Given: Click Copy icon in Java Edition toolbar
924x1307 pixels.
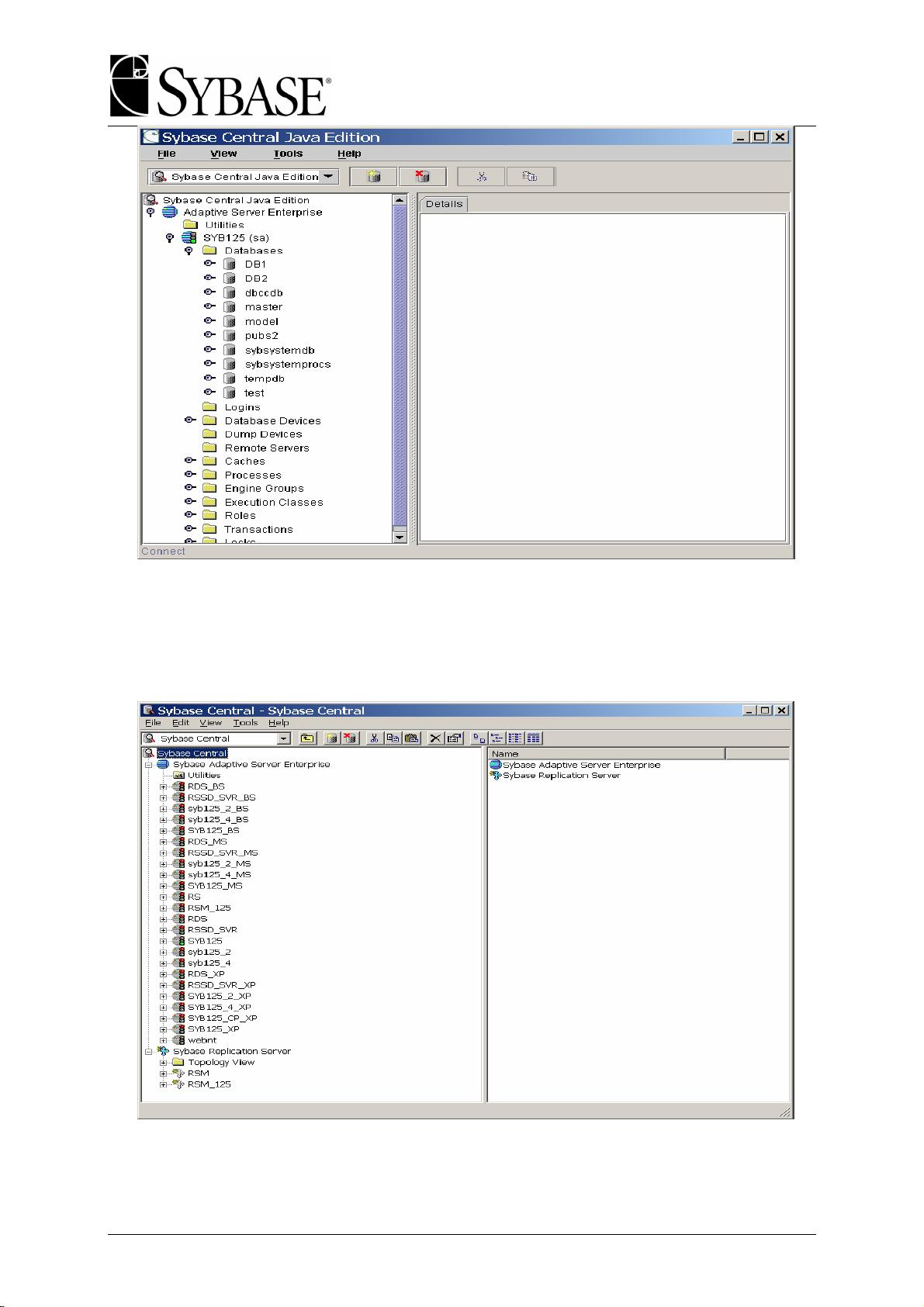Looking at the screenshot, I should [x=530, y=177].
